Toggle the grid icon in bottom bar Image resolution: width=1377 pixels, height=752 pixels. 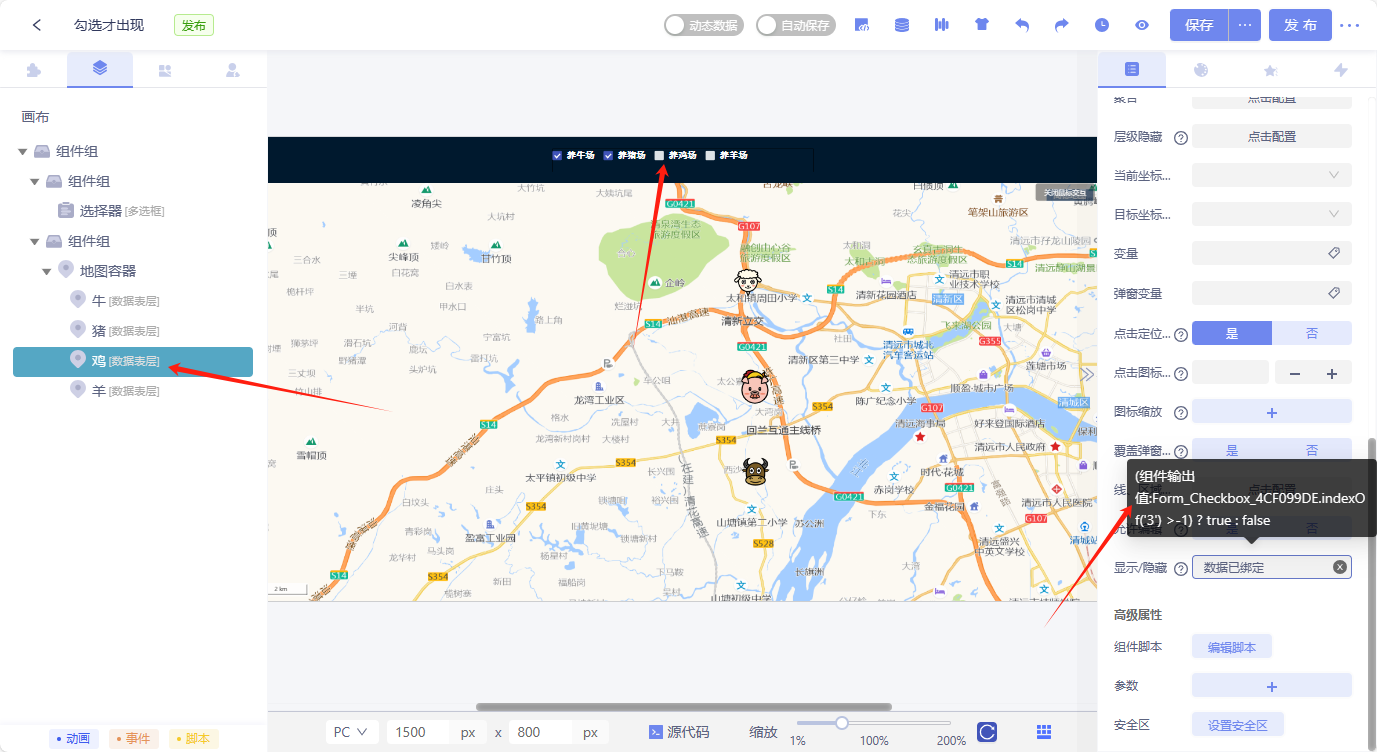1044,732
